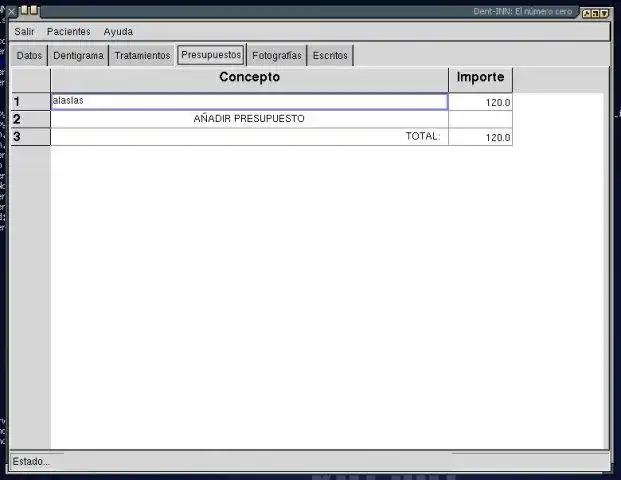Image resolution: width=621 pixels, height=480 pixels.
Task: Select the Presupuestos tab
Action: (211, 55)
